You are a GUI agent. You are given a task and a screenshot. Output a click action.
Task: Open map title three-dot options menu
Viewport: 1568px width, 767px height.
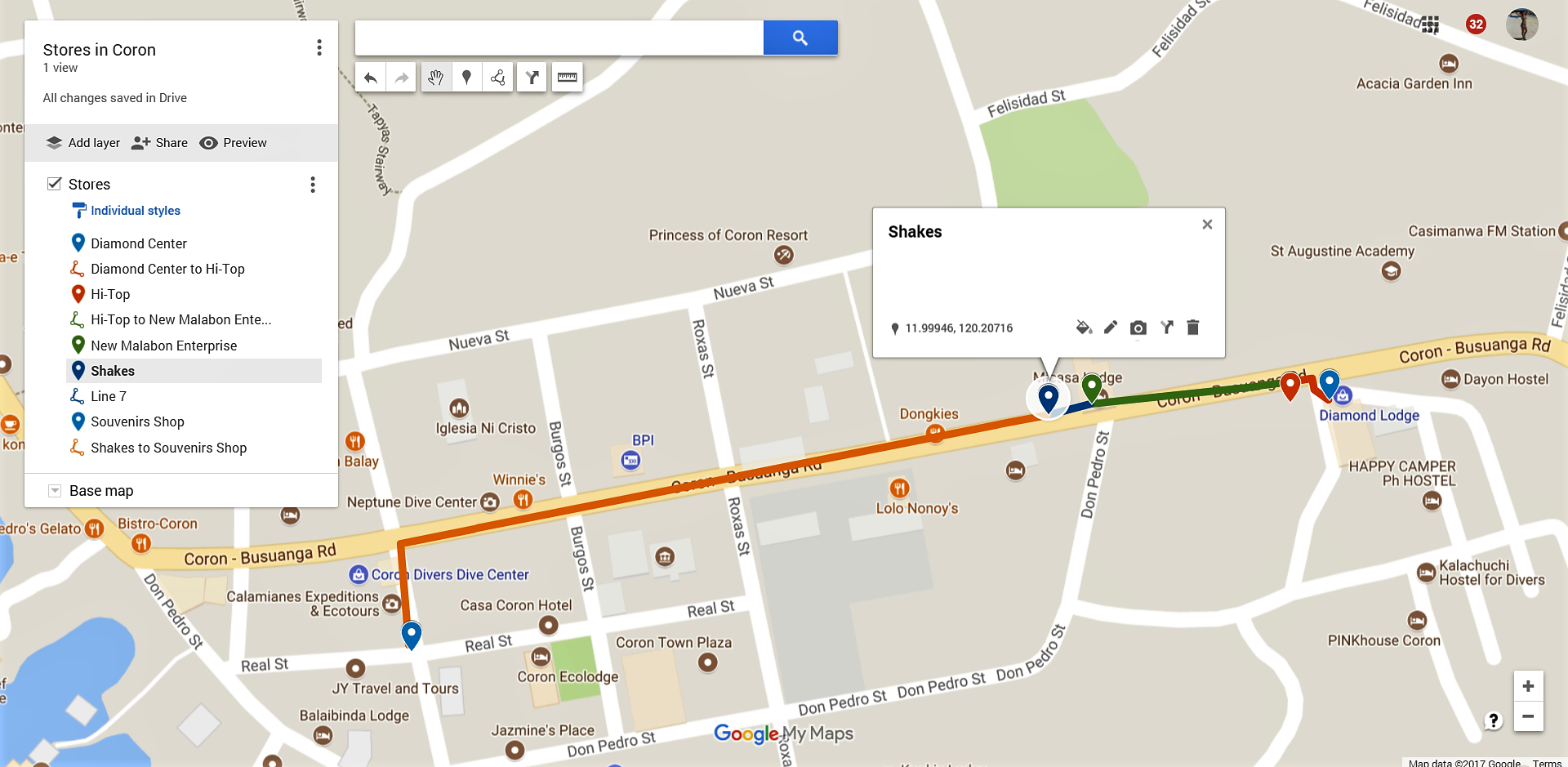coord(319,48)
